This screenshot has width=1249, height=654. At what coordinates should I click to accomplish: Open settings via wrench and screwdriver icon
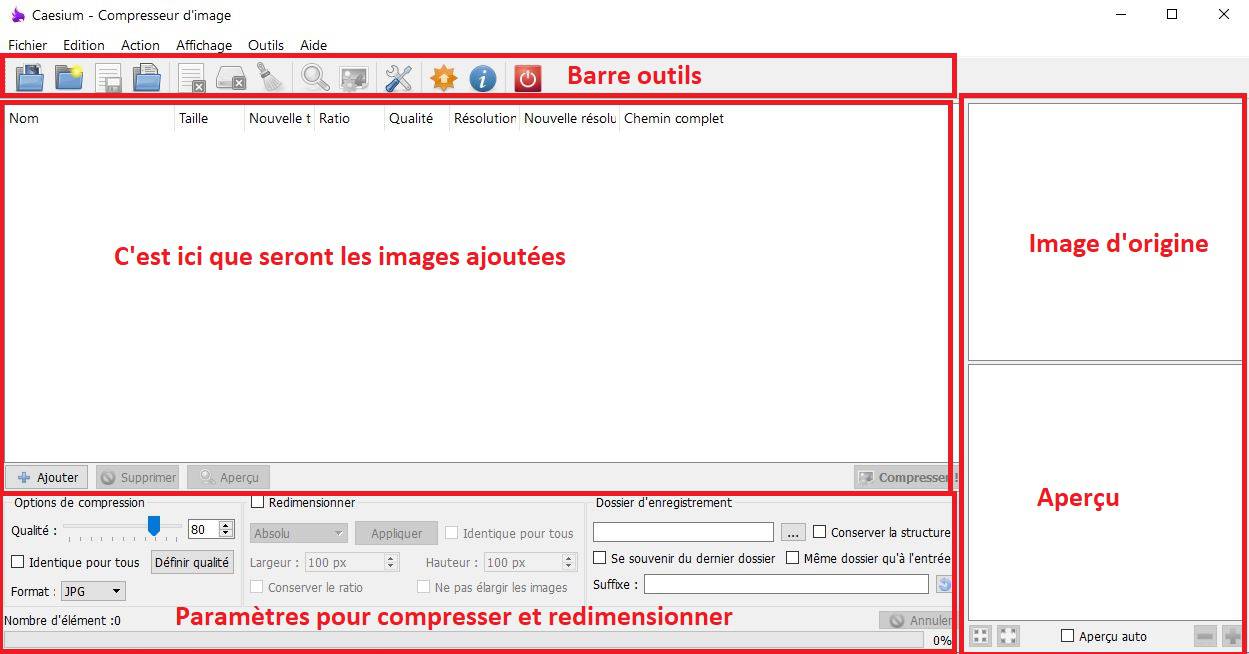point(399,77)
